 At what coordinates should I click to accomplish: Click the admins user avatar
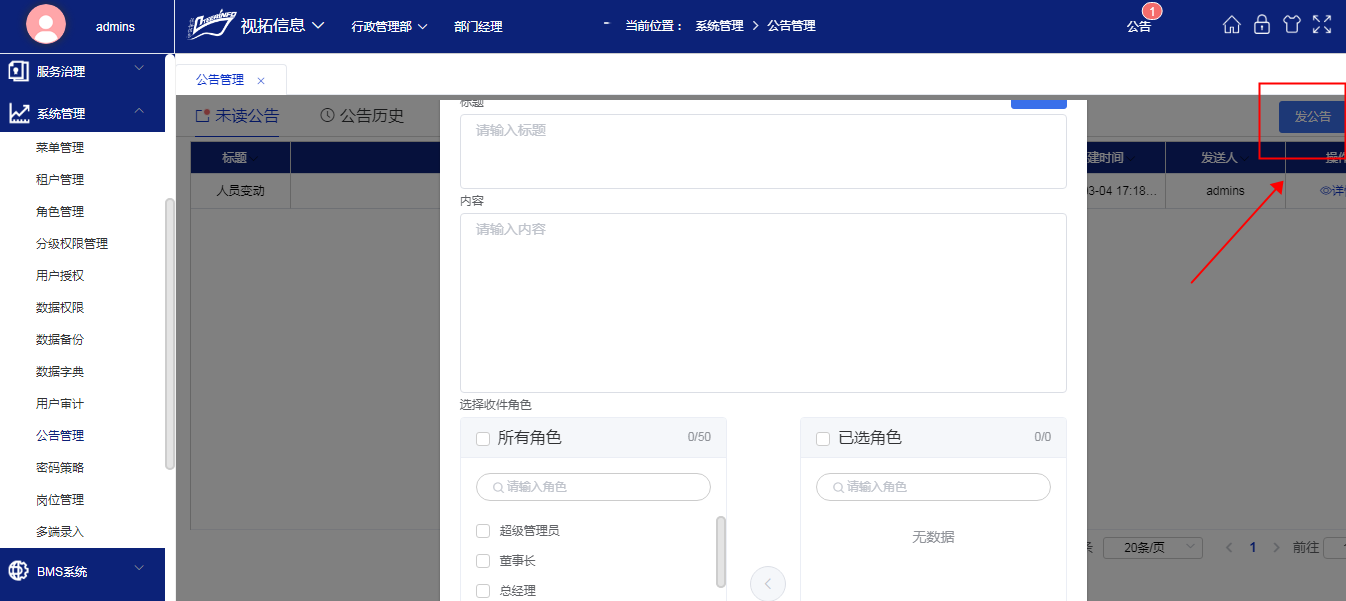pyautogui.click(x=46, y=26)
